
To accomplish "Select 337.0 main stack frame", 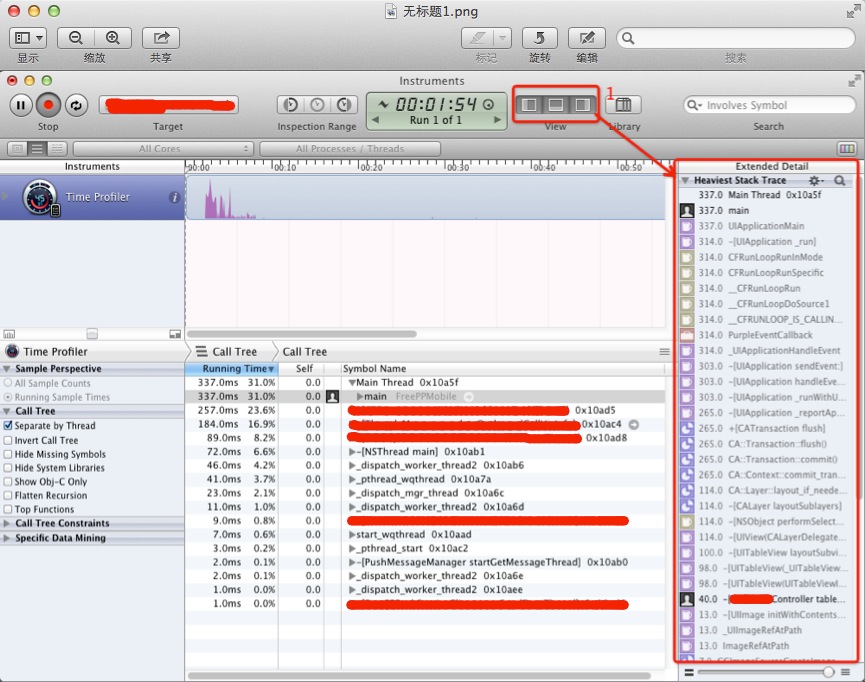I will pyautogui.click(x=767, y=210).
